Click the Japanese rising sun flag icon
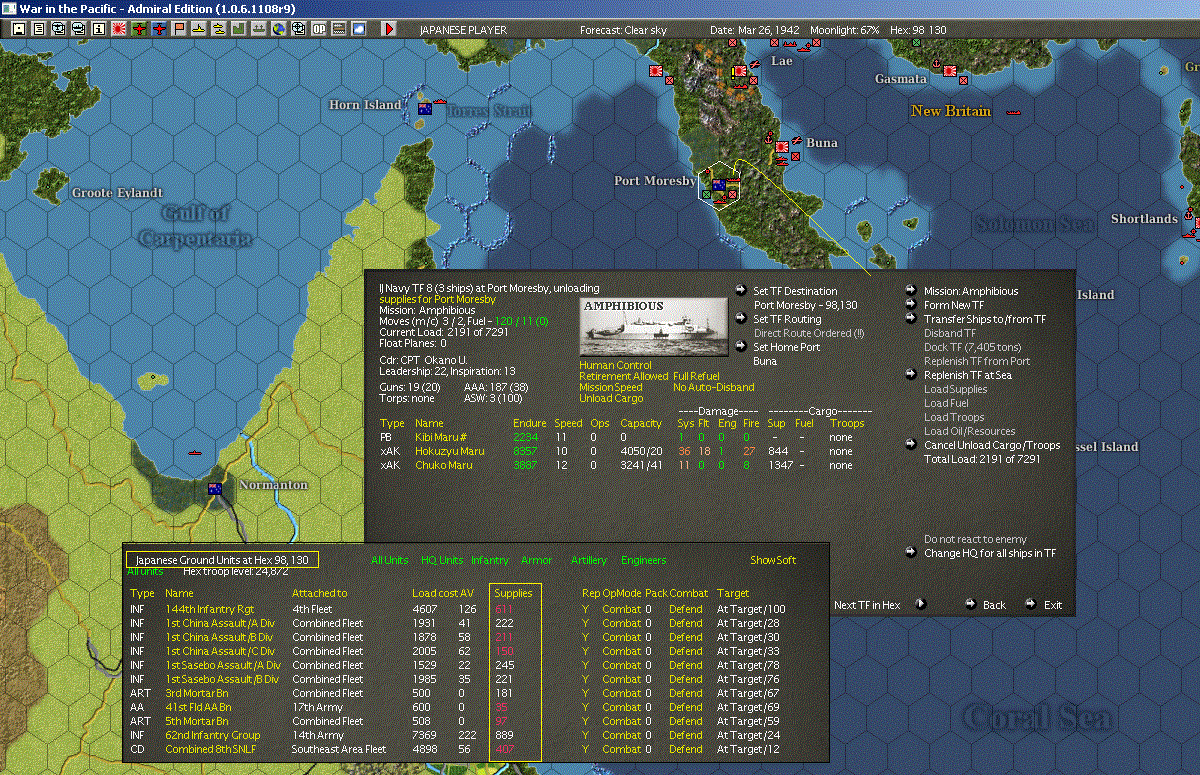This screenshot has height=775, width=1200. 119,29
